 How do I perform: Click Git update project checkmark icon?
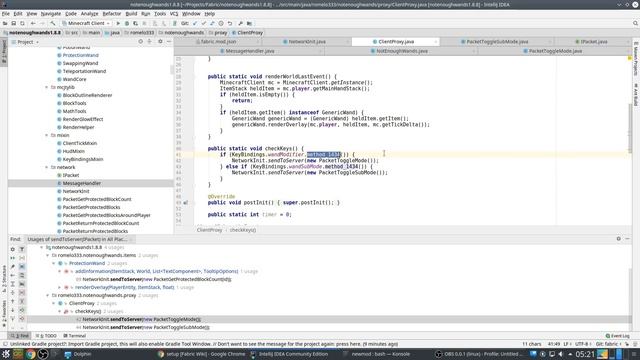(x=195, y=23)
